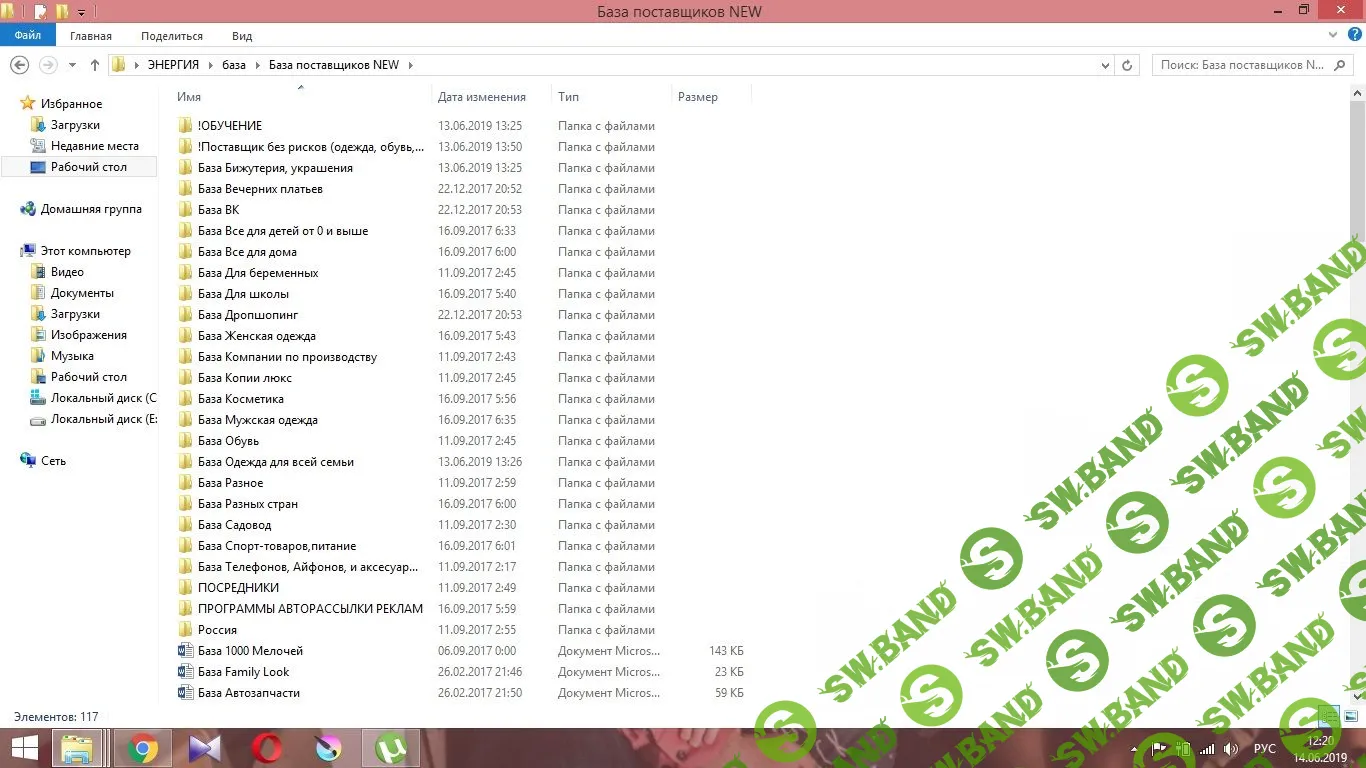Open uTorrent from the taskbar
This screenshot has width=1366, height=768.
point(389,748)
